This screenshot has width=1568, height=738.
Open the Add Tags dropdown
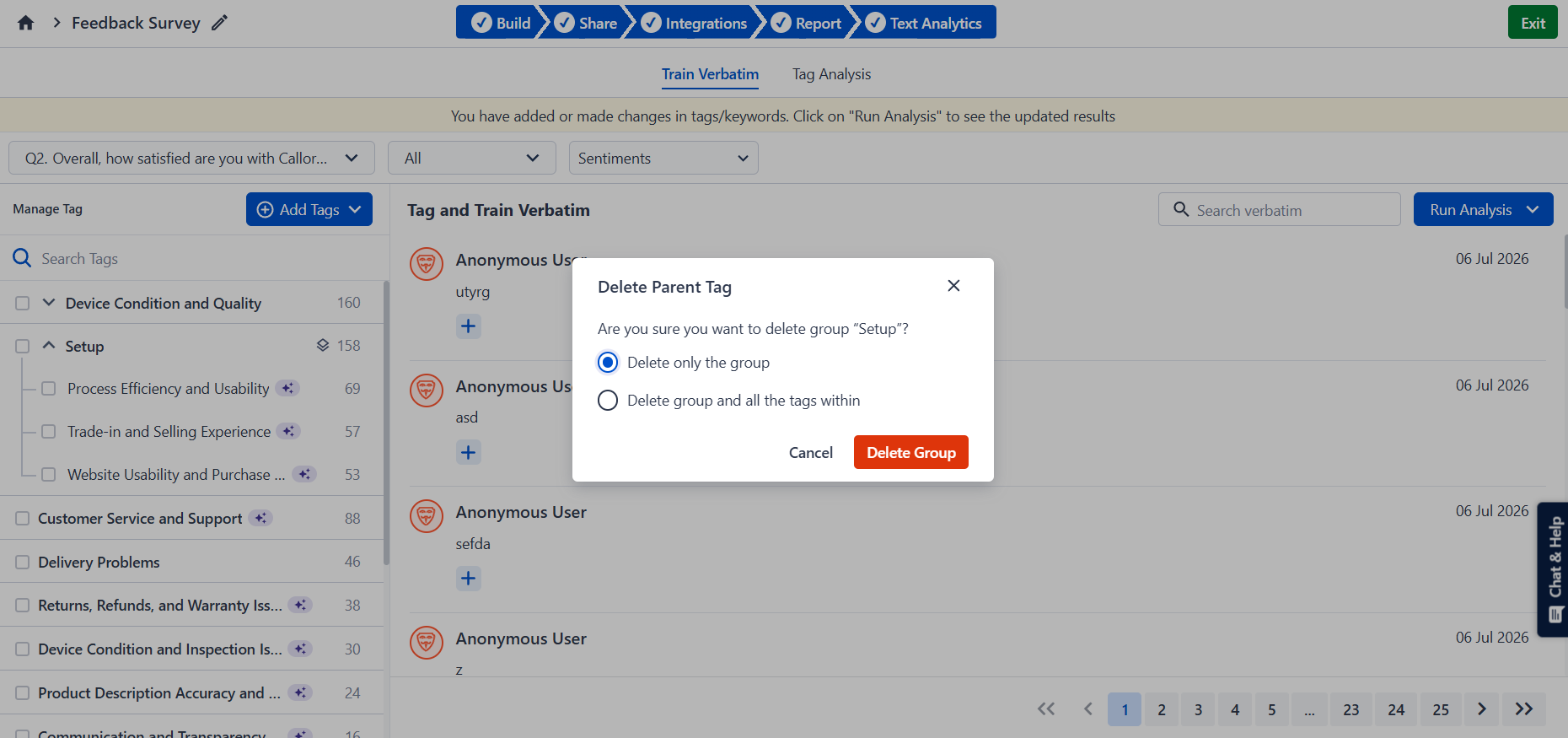point(309,209)
